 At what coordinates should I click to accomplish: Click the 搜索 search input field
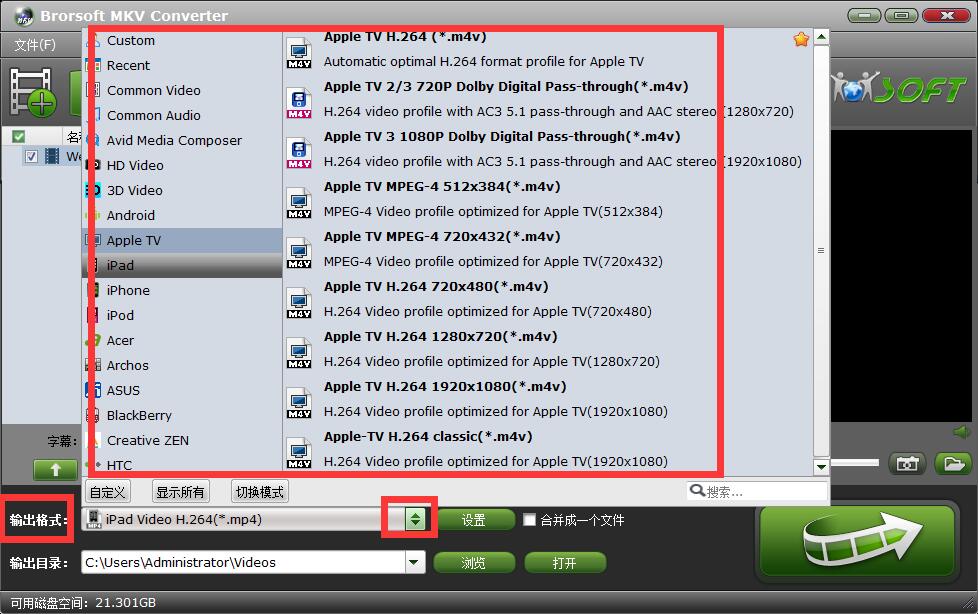pyautogui.click(x=760, y=490)
